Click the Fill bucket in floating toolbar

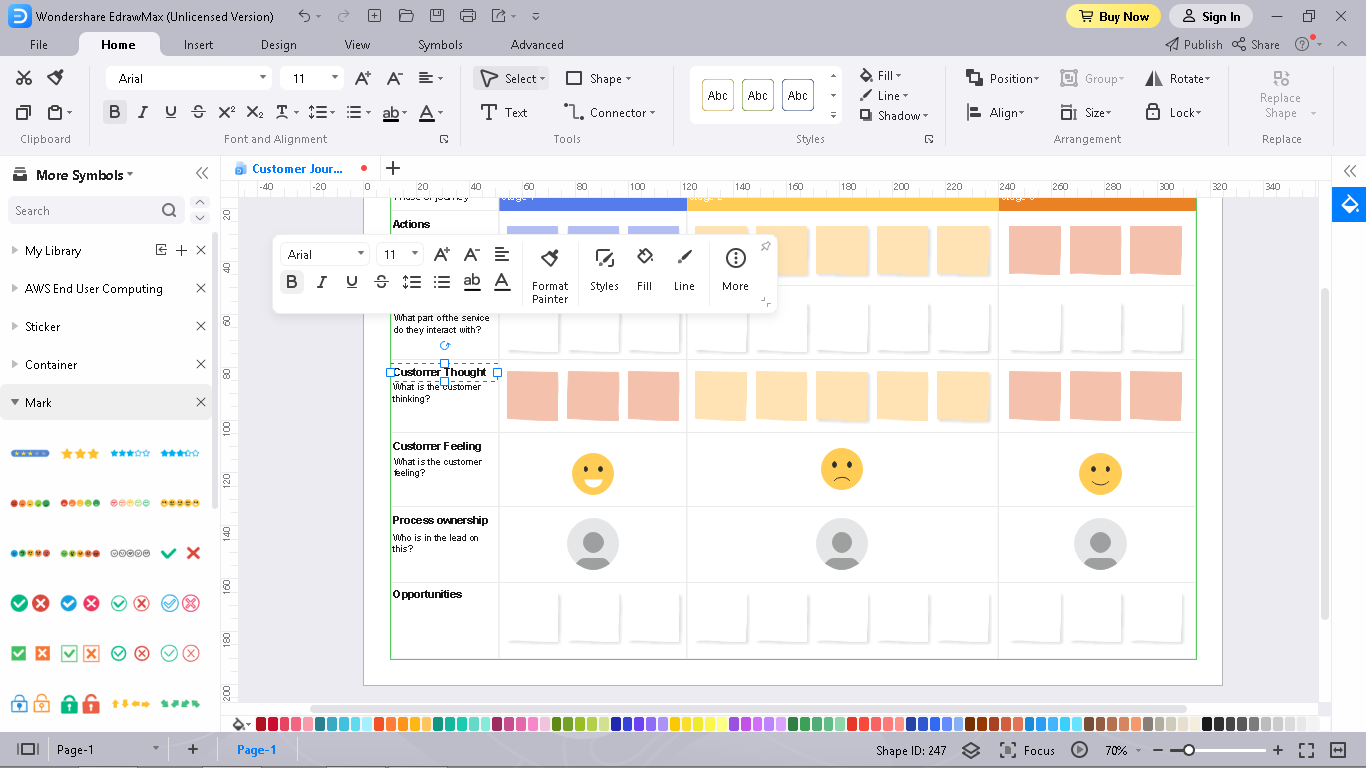tap(645, 270)
